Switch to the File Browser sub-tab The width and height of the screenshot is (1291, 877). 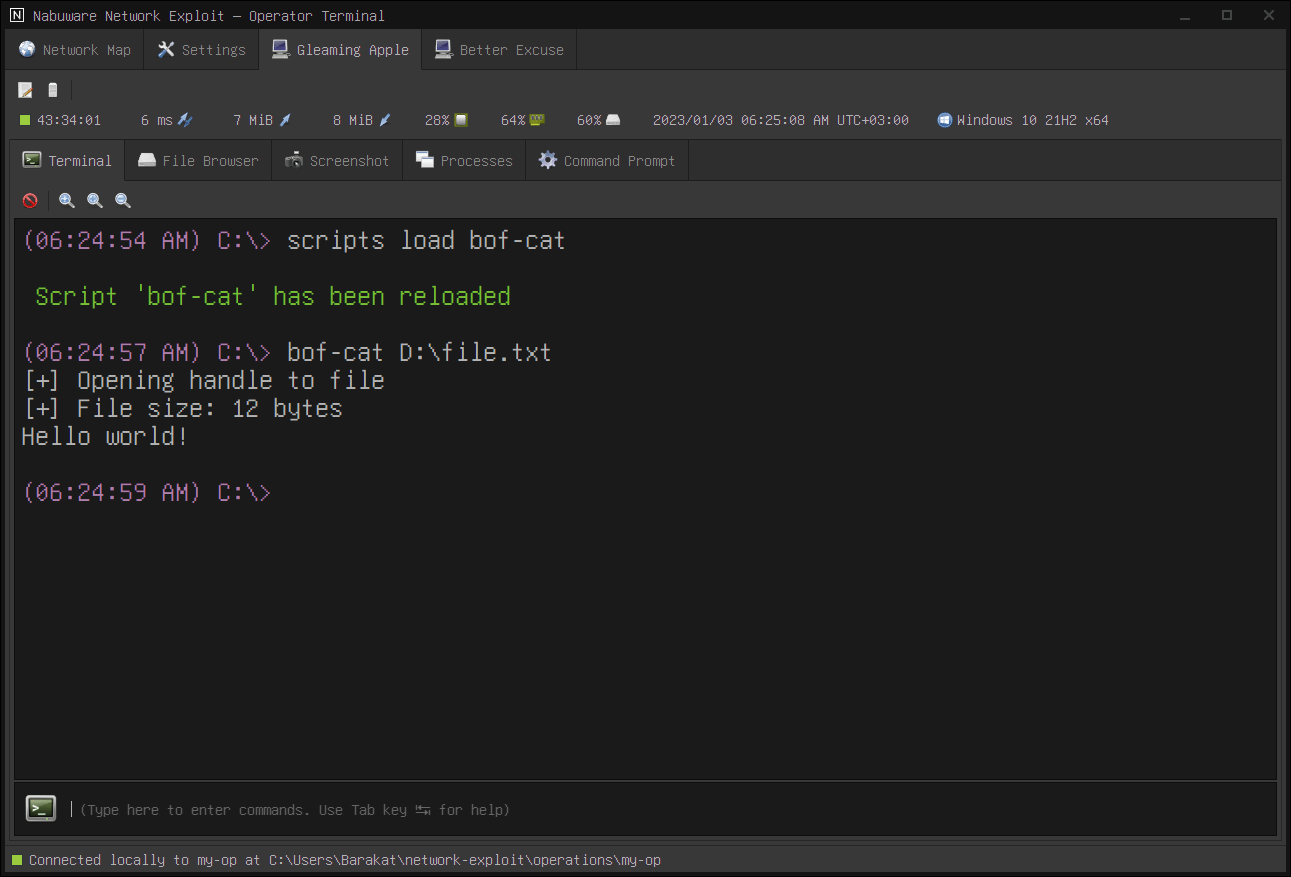tap(198, 161)
